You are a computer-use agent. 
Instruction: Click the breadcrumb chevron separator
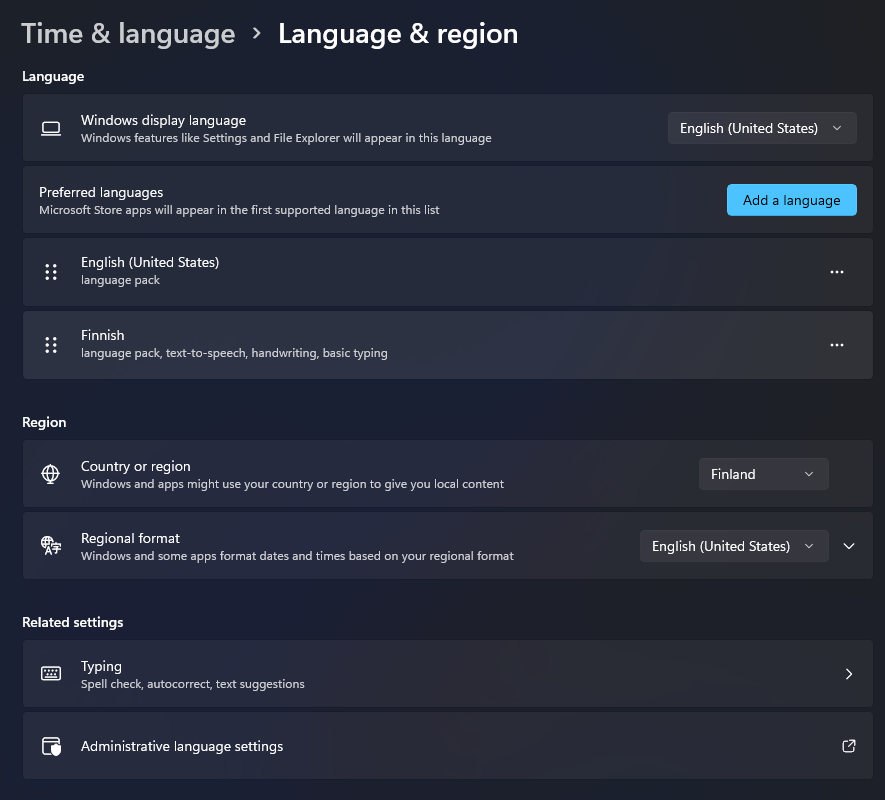click(x=257, y=34)
